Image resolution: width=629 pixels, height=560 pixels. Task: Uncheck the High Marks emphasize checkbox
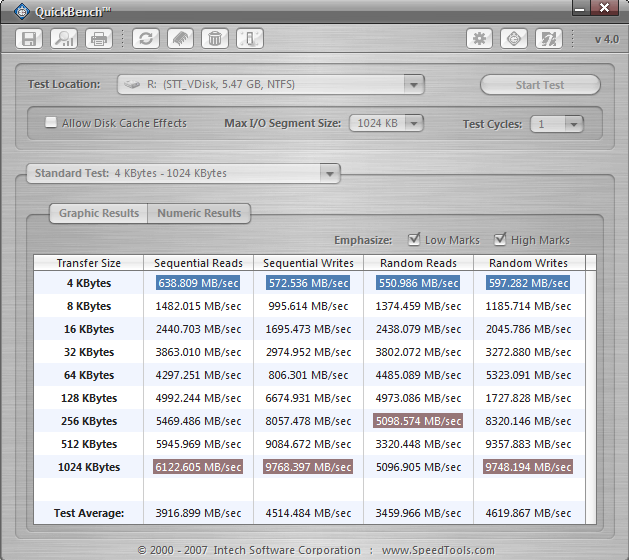pos(500,240)
